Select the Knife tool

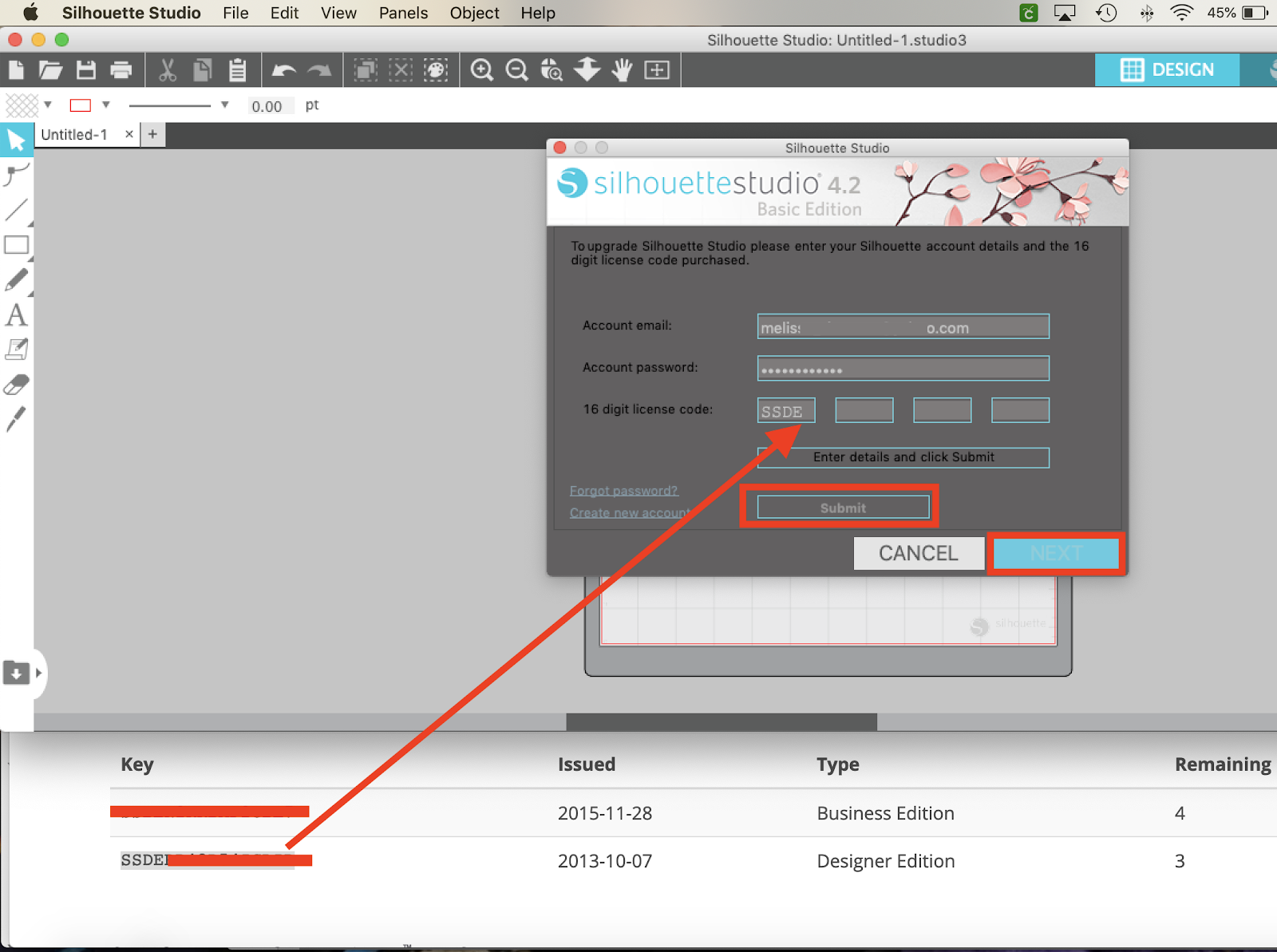click(16, 419)
